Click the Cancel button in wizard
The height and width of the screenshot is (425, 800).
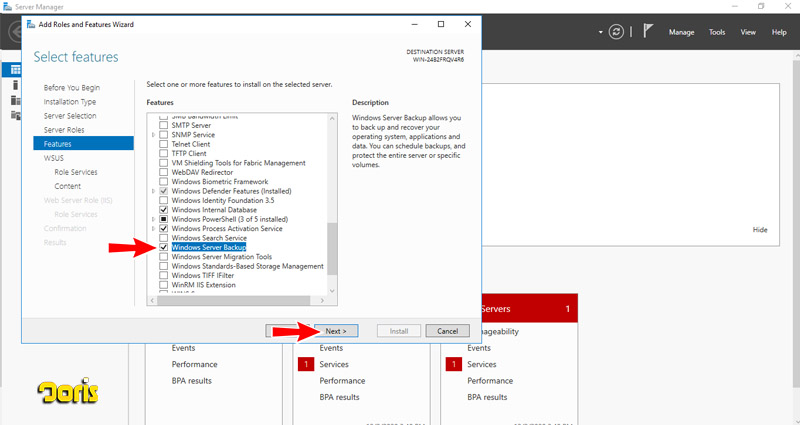447,331
